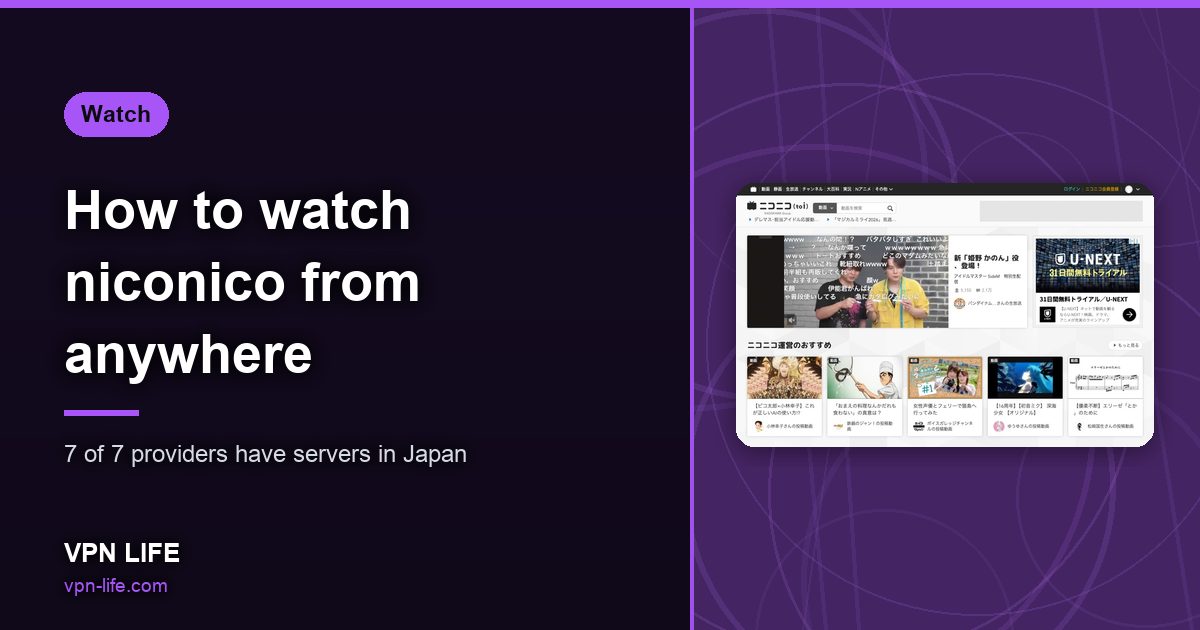Screen dimensions: 1200x630
Task: Open デレマス news ticker link
Action: tap(786, 219)
